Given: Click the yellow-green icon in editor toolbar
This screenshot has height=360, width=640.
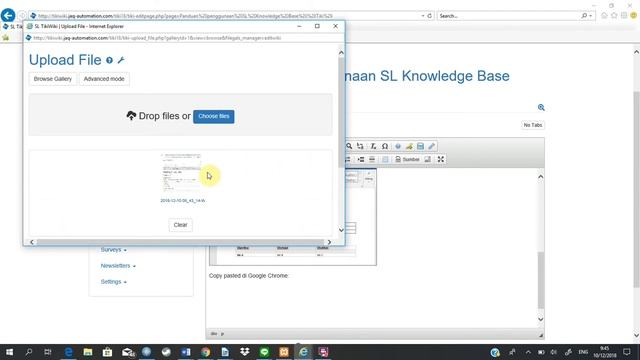Looking at the screenshot, I should click(409, 146).
